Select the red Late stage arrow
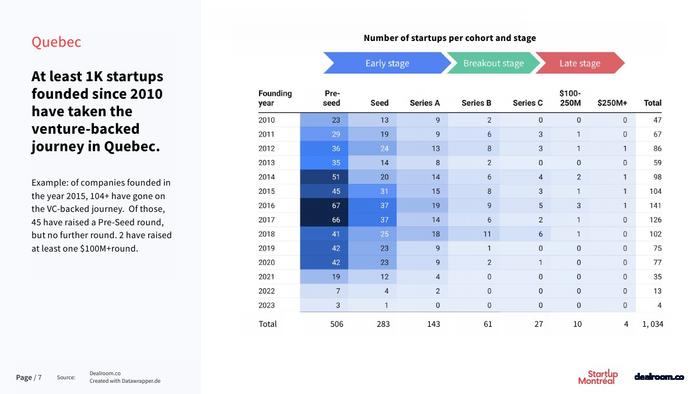This screenshot has width=700, height=394. (580, 63)
